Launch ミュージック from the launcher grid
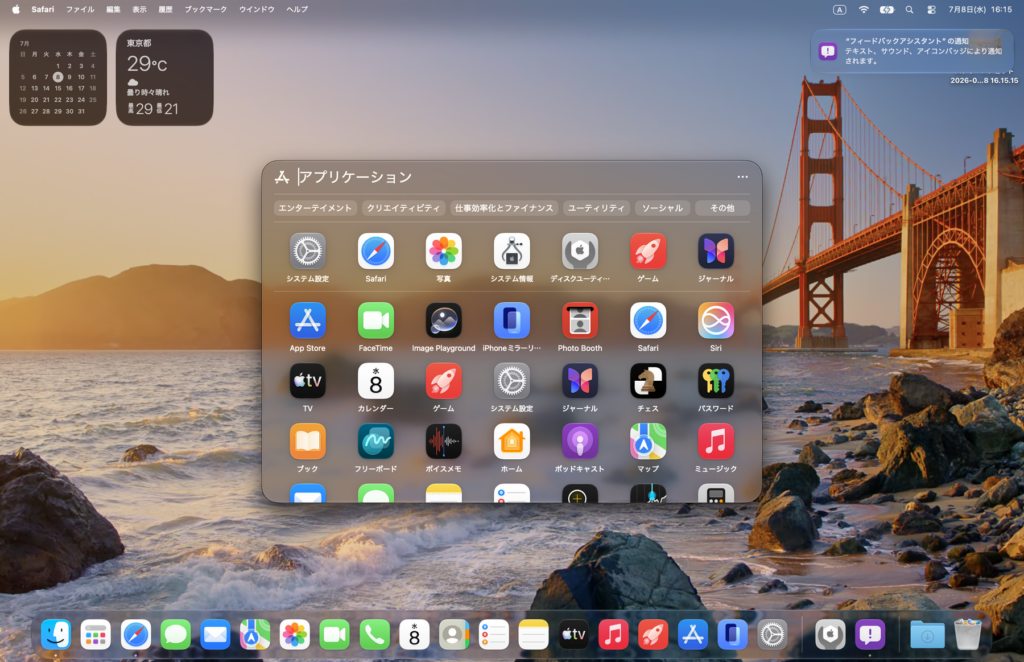Viewport: 1024px width, 662px height. (x=716, y=442)
